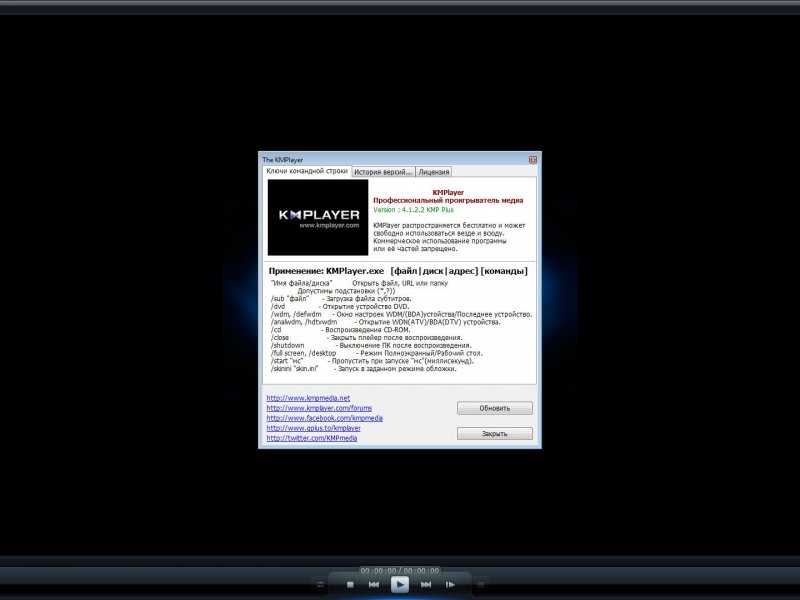Click the /wdm, /defwdm command row

(401, 314)
